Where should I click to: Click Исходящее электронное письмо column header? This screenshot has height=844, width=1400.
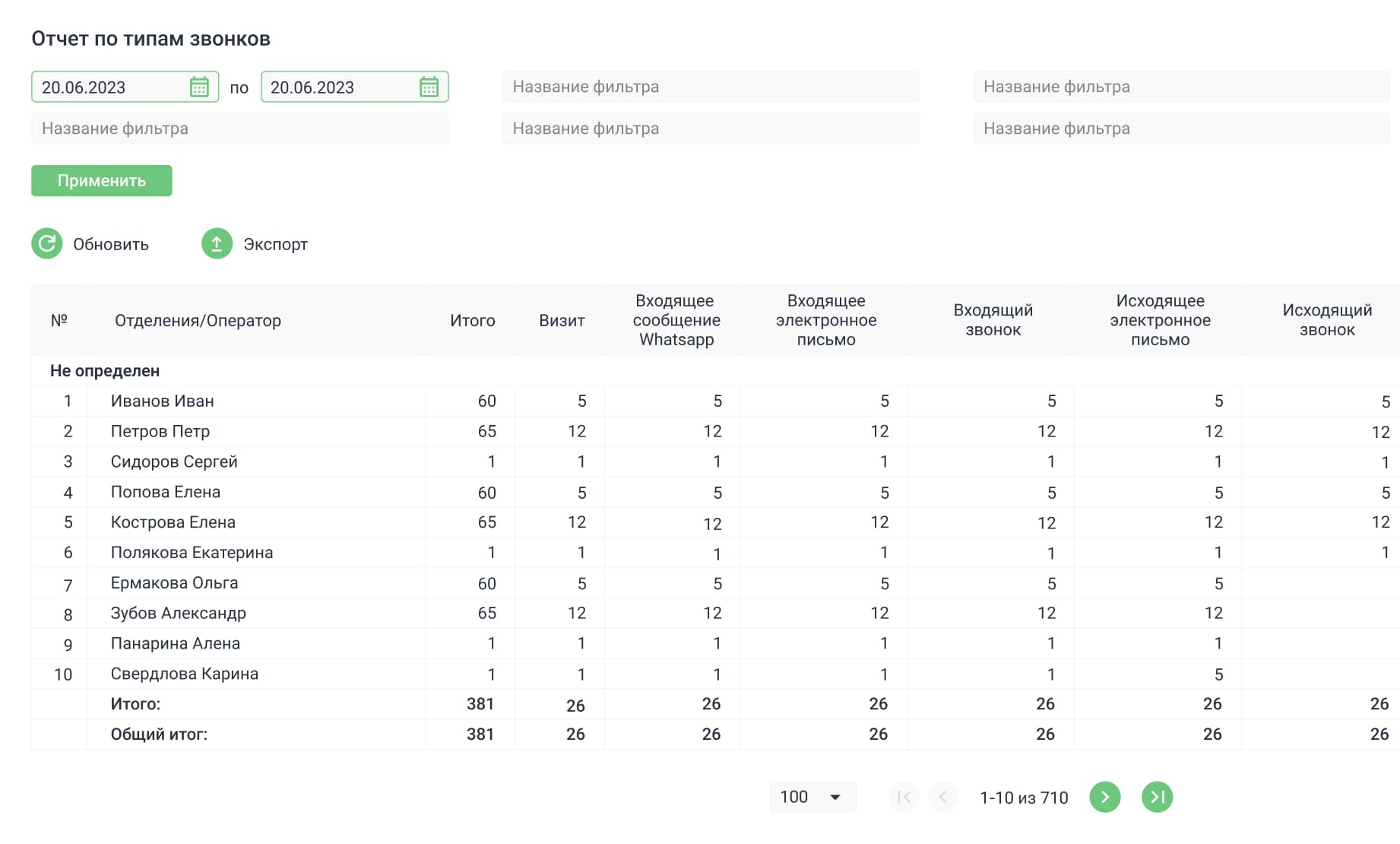(x=1160, y=320)
